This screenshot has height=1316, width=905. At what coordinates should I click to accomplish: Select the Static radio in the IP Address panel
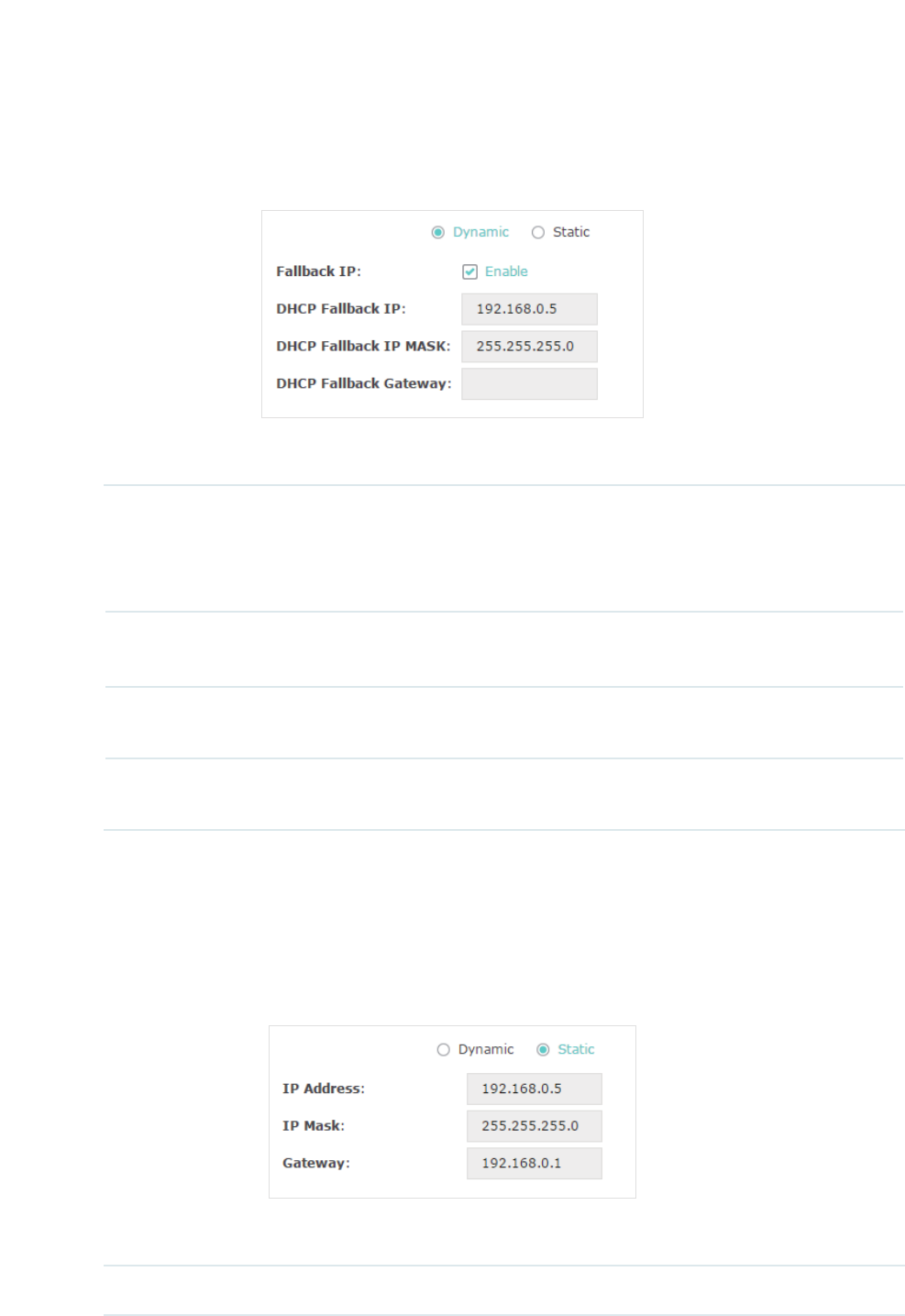tap(543, 1049)
